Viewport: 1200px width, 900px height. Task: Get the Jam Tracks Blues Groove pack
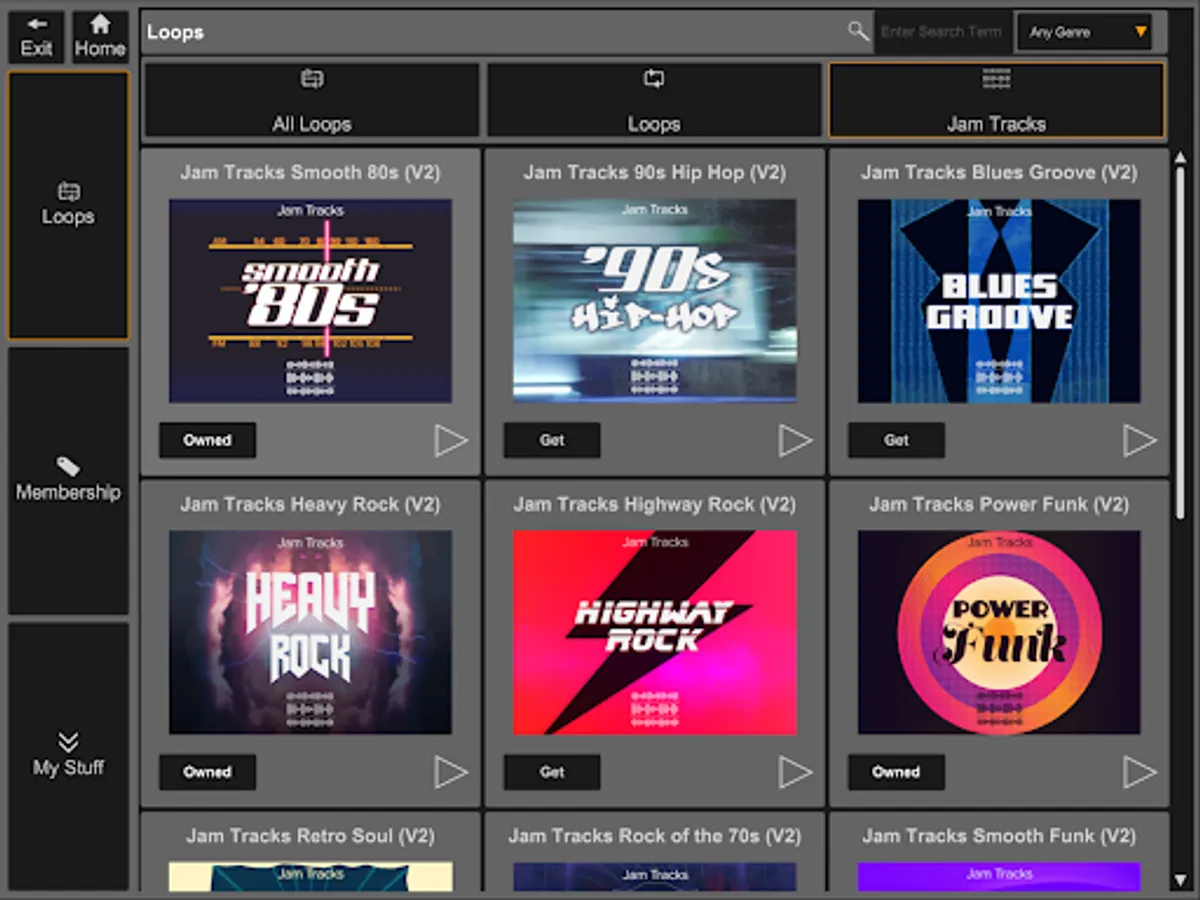click(897, 440)
